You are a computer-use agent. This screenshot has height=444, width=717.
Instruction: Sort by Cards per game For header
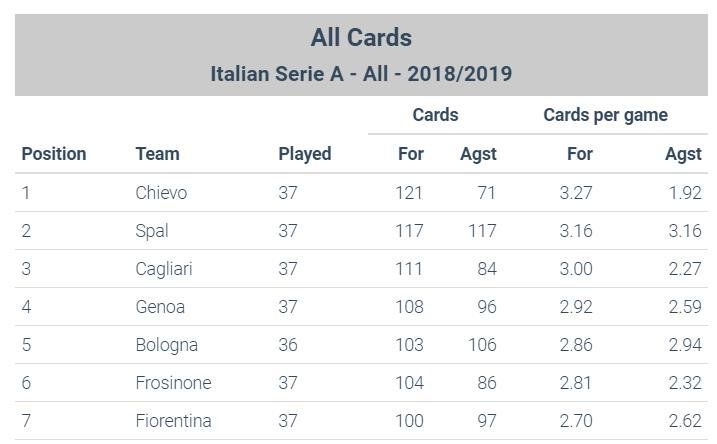click(579, 154)
